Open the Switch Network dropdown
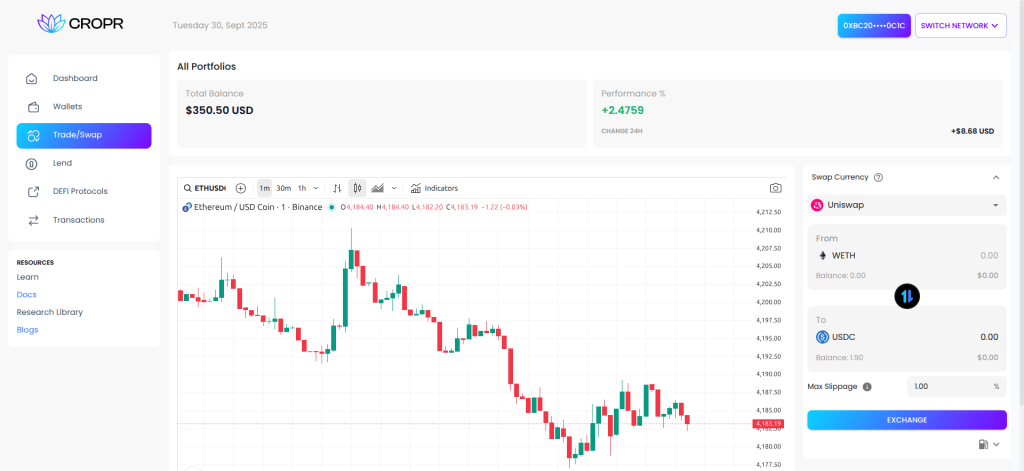 [960, 25]
